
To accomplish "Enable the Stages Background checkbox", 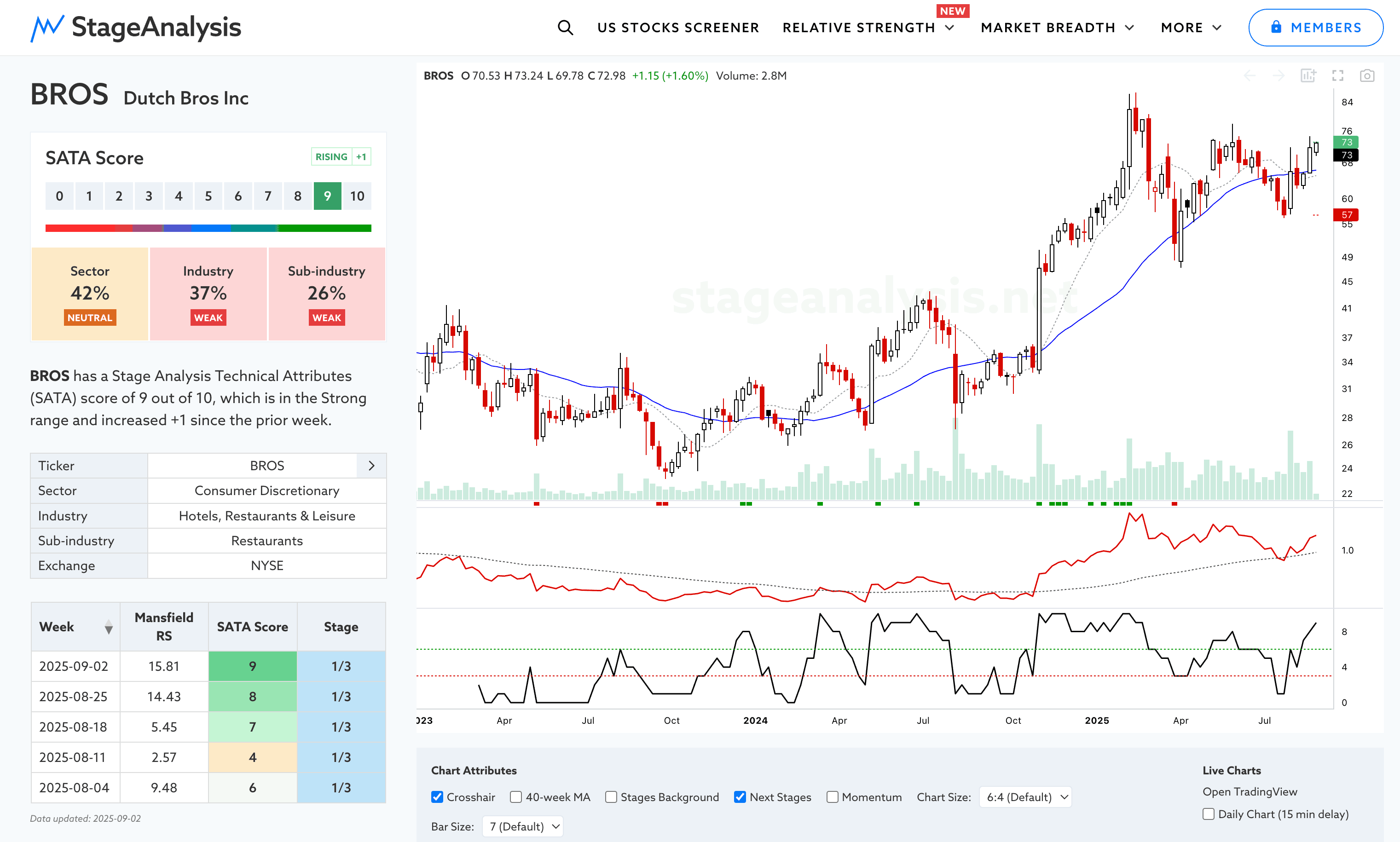I will 611,797.
